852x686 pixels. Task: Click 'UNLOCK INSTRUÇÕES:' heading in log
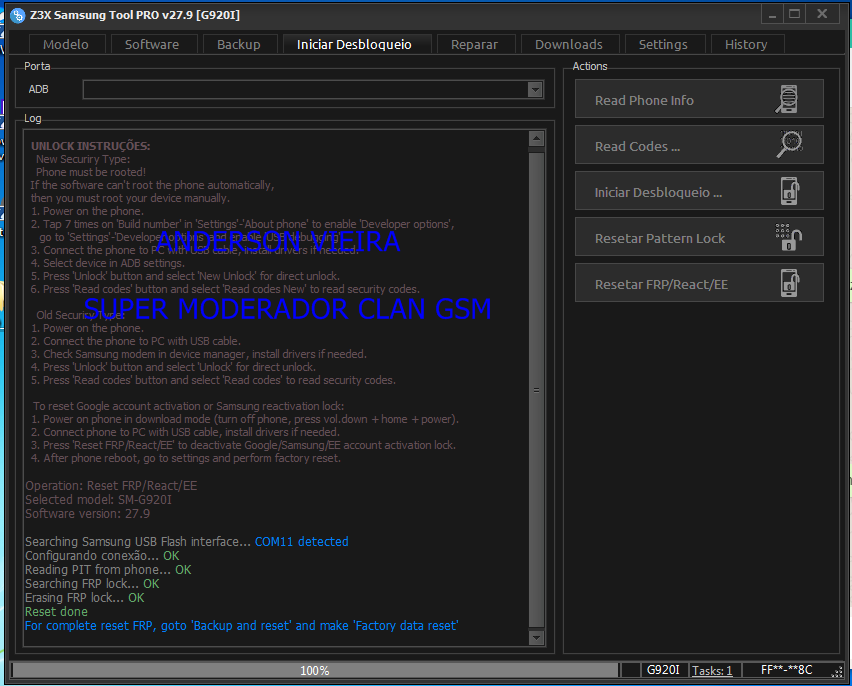tap(90, 146)
